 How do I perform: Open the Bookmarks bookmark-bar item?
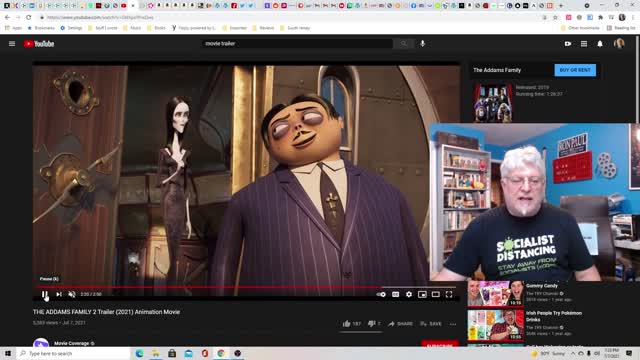click(x=41, y=28)
